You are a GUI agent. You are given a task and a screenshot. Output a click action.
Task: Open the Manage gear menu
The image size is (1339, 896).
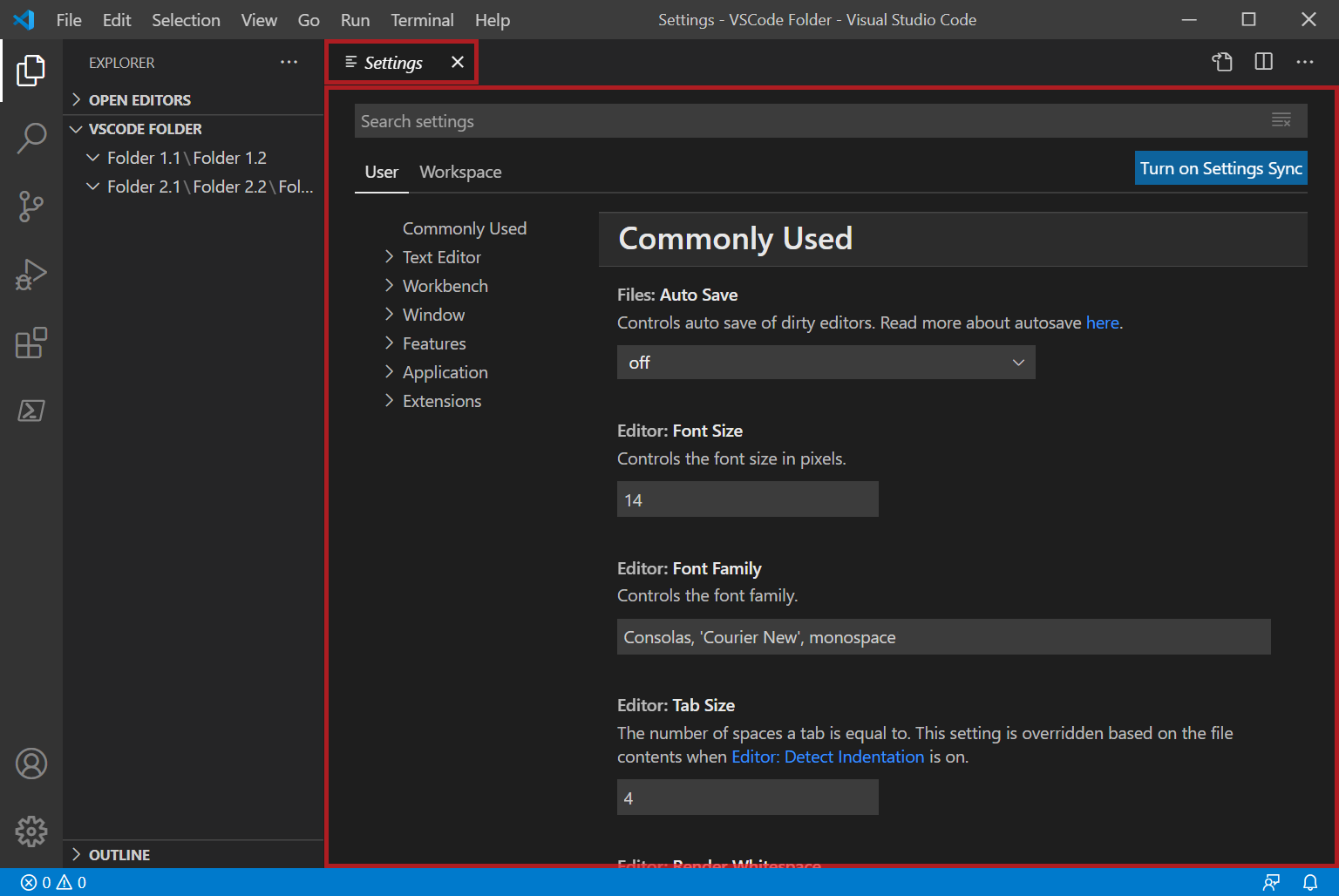point(32,832)
